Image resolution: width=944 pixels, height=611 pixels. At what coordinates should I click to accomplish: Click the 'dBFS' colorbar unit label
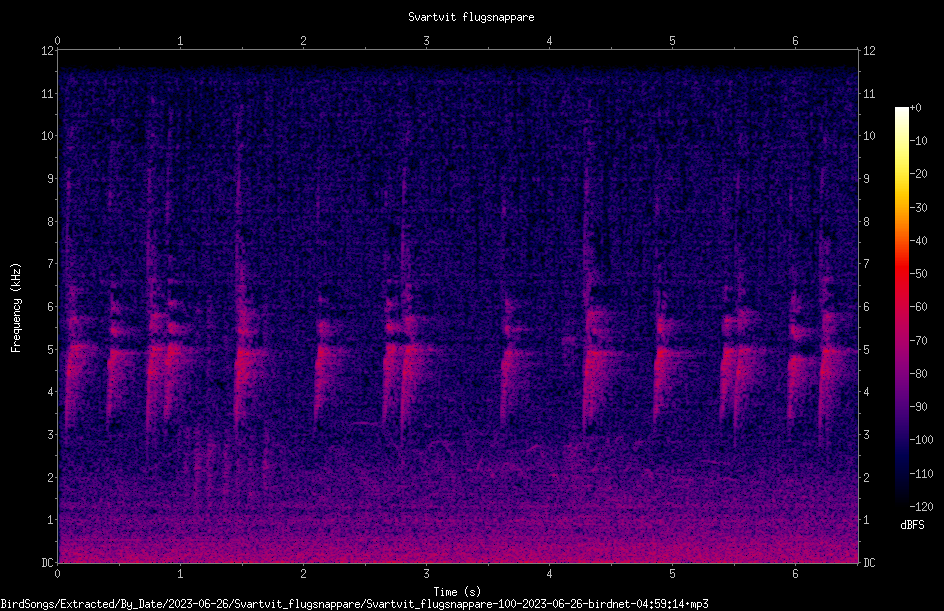[x=912, y=525]
